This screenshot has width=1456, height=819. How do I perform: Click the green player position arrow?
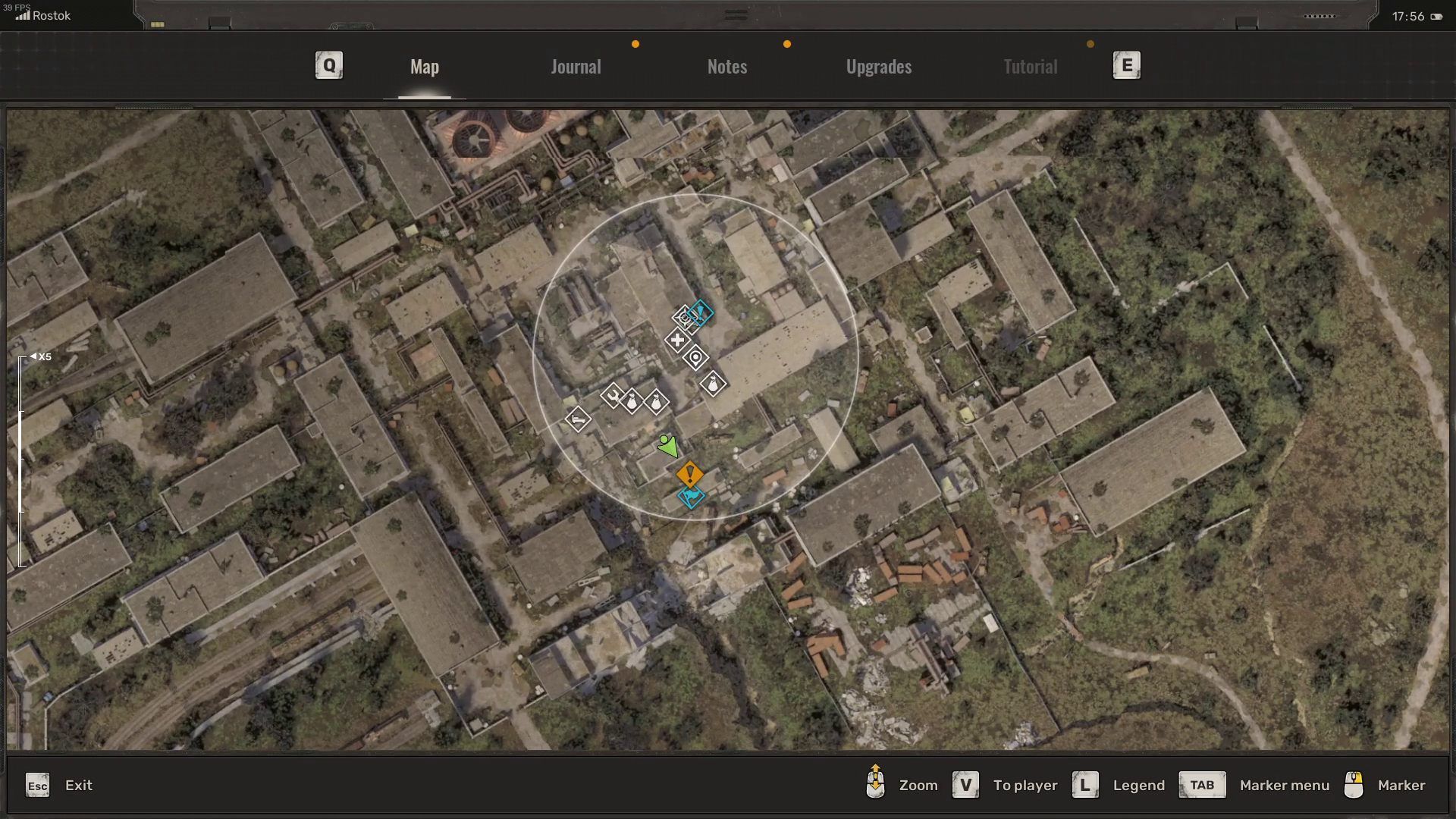[667, 445]
